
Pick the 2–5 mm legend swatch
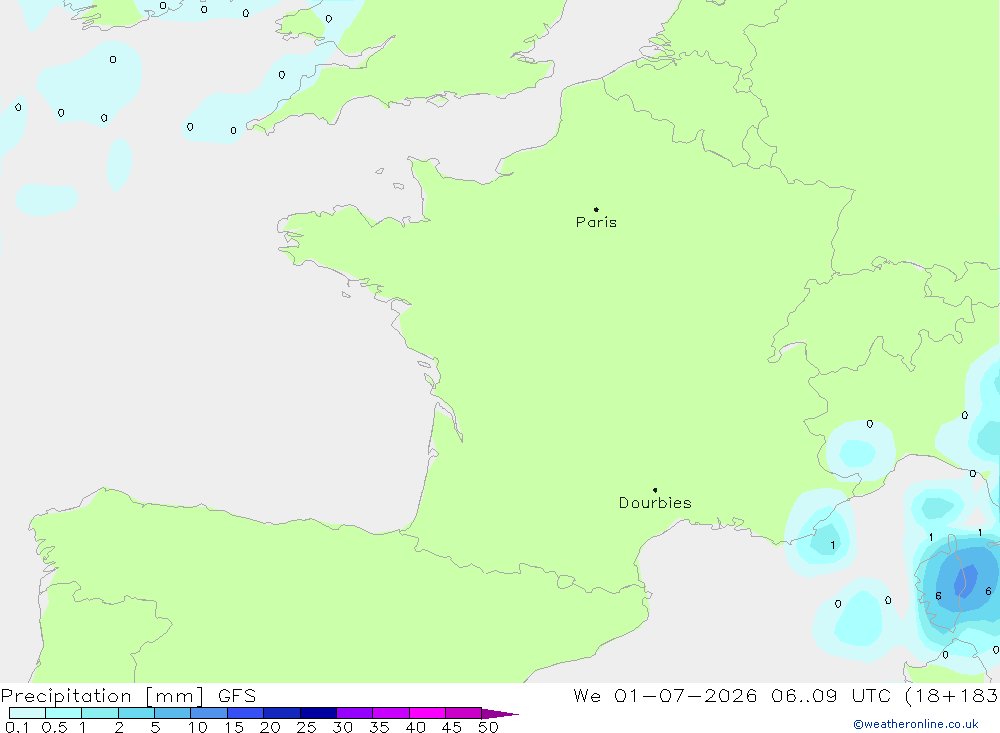tap(136, 713)
